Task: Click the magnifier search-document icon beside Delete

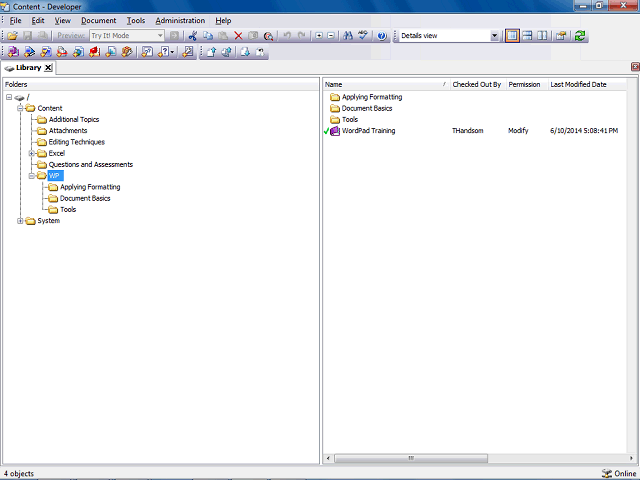Action: pyautogui.click(x=268, y=36)
